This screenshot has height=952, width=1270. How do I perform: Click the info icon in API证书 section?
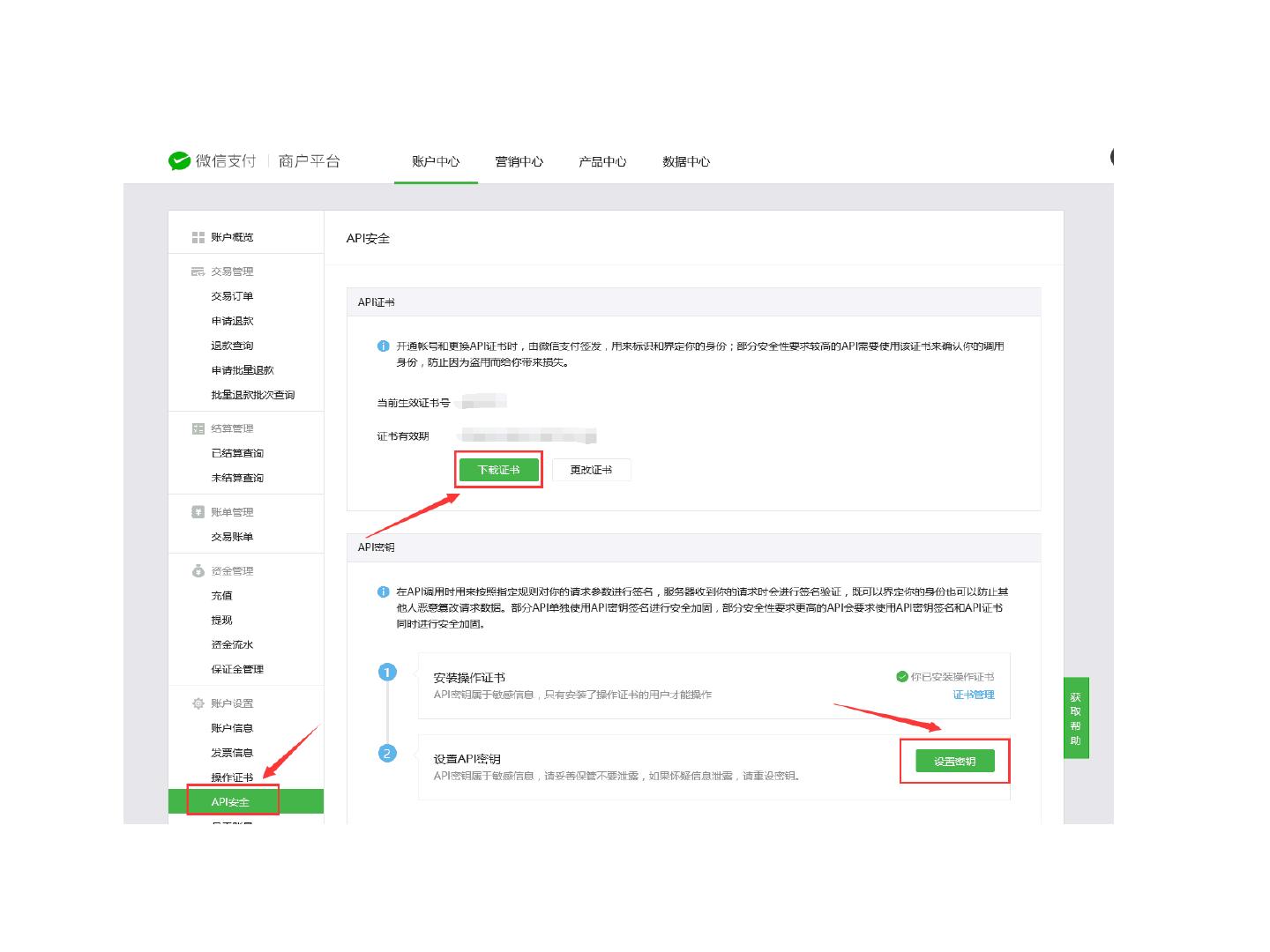pos(383,346)
